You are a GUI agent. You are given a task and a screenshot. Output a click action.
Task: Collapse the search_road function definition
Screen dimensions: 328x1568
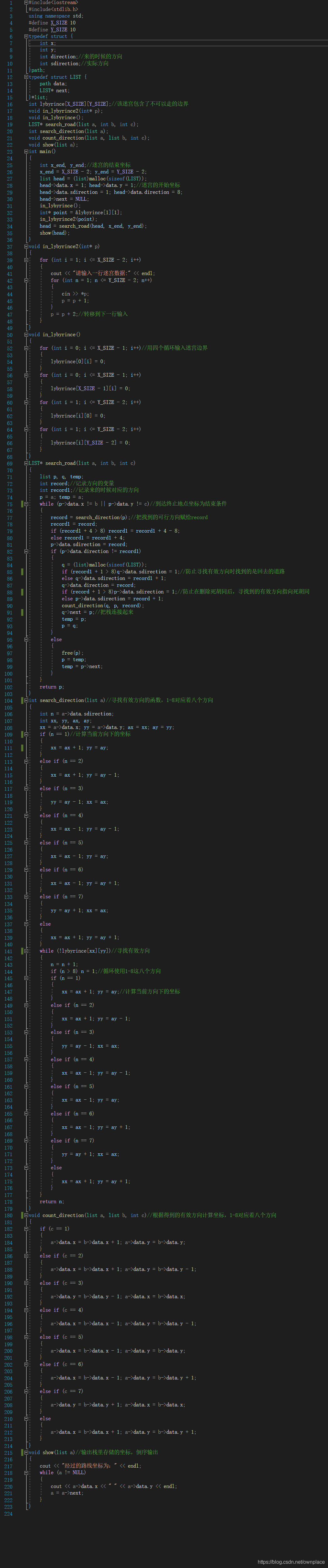coord(26,463)
